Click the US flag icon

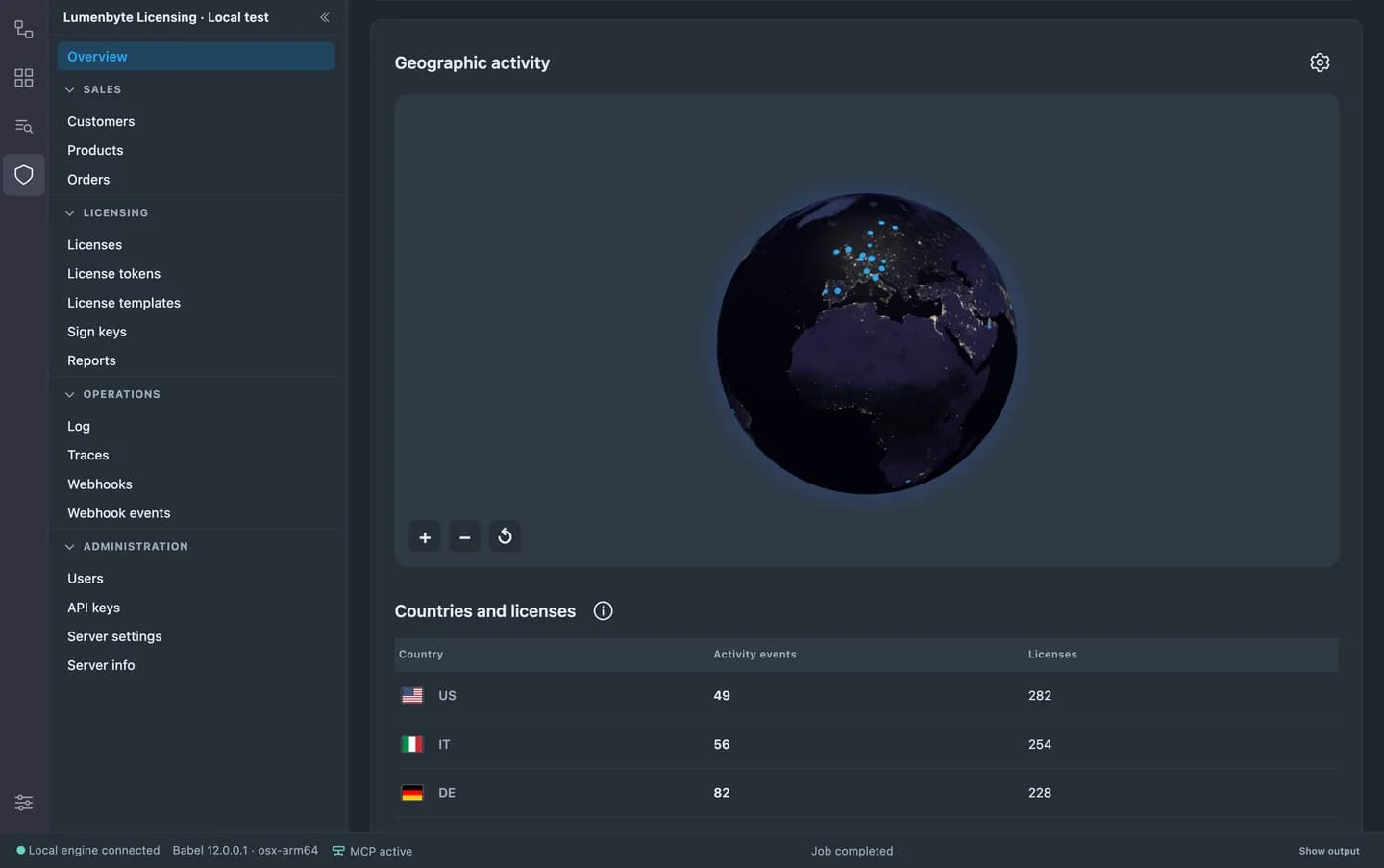(412, 695)
